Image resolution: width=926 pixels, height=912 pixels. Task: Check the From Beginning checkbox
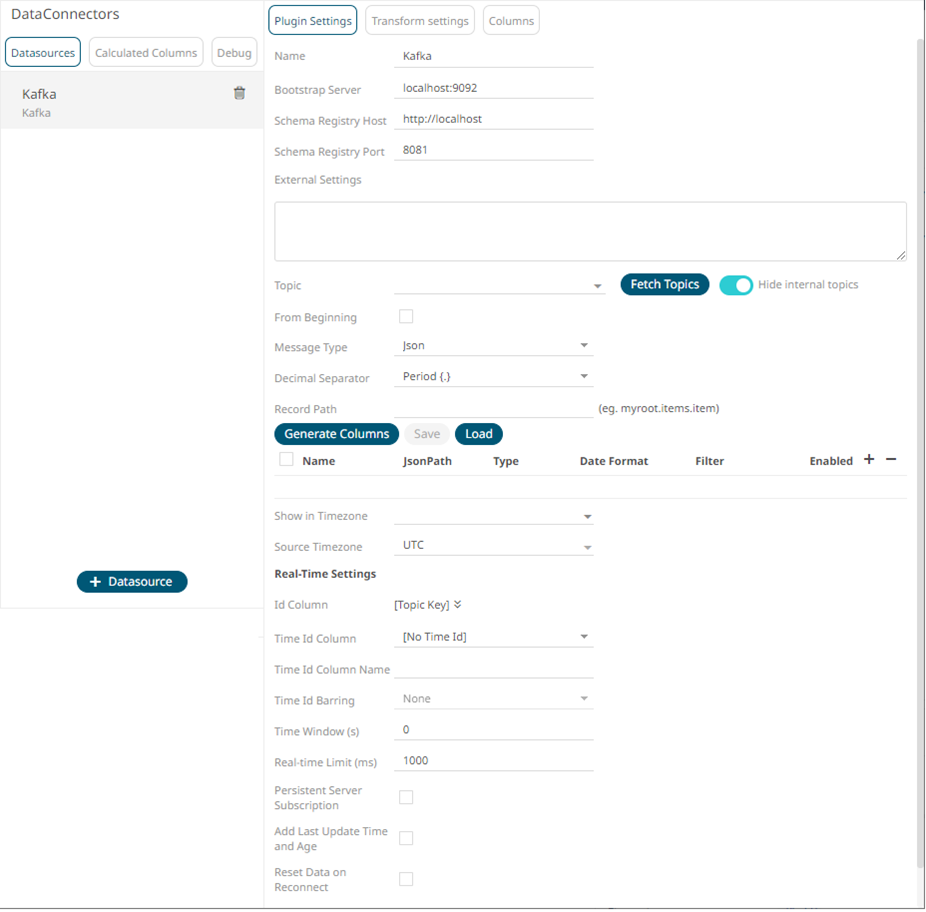point(406,317)
